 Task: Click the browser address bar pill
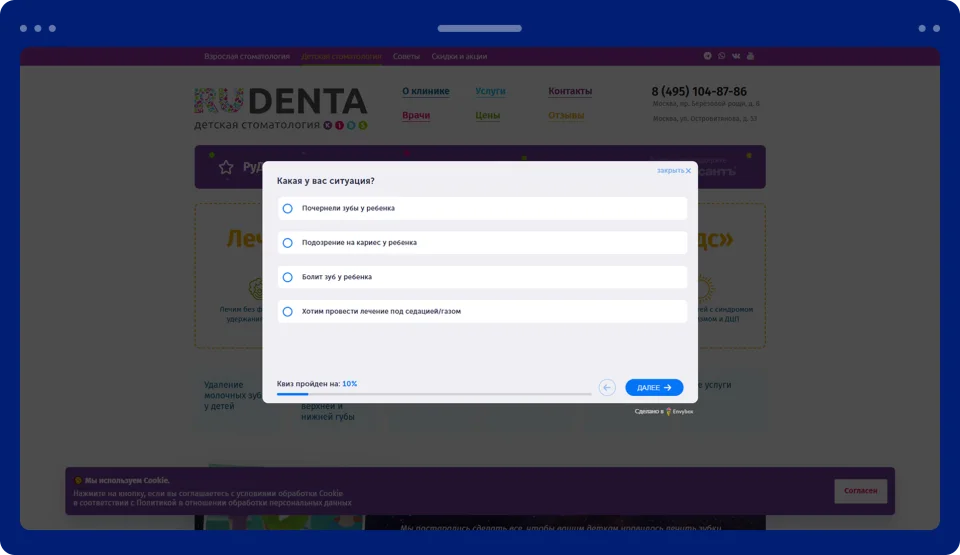[479, 28]
